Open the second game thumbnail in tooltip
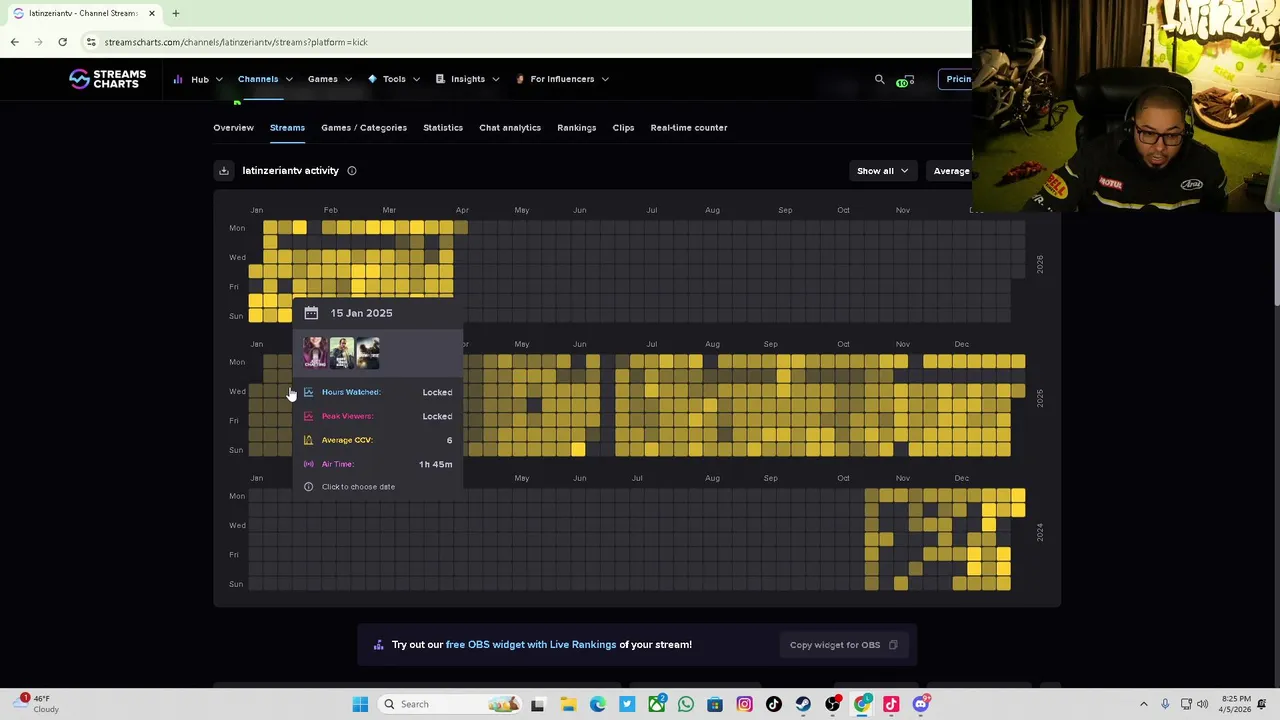 tap(341, 353)
